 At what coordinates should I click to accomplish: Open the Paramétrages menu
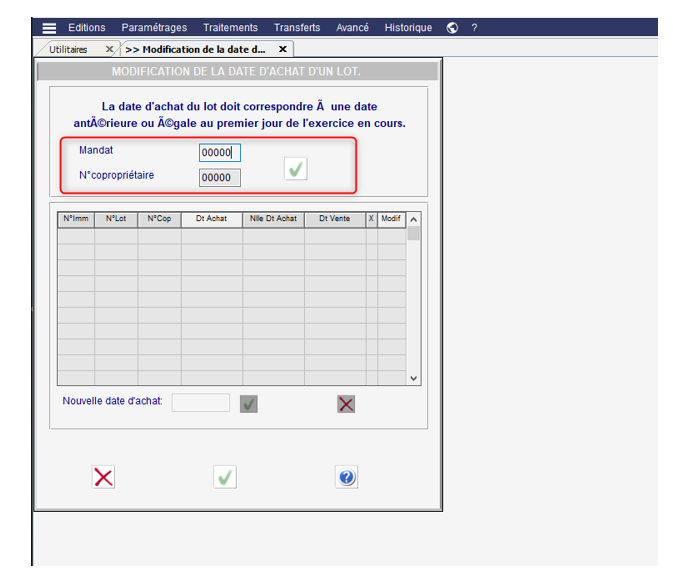coord(154,28)
